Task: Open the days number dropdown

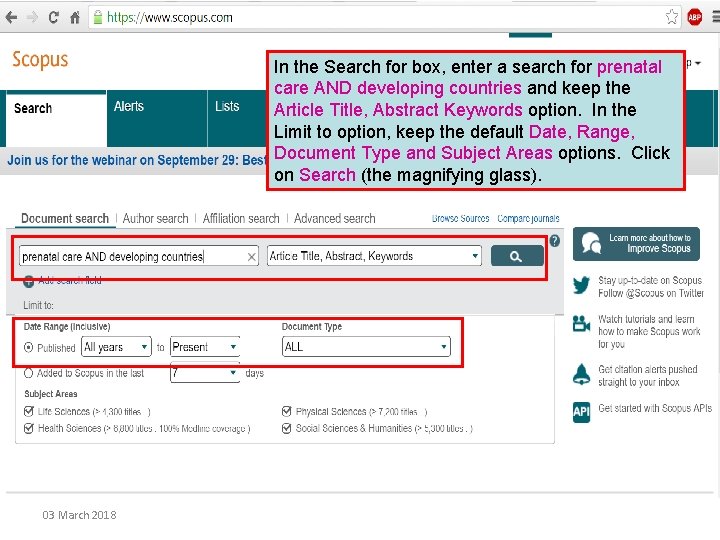Action: point(205,373)
